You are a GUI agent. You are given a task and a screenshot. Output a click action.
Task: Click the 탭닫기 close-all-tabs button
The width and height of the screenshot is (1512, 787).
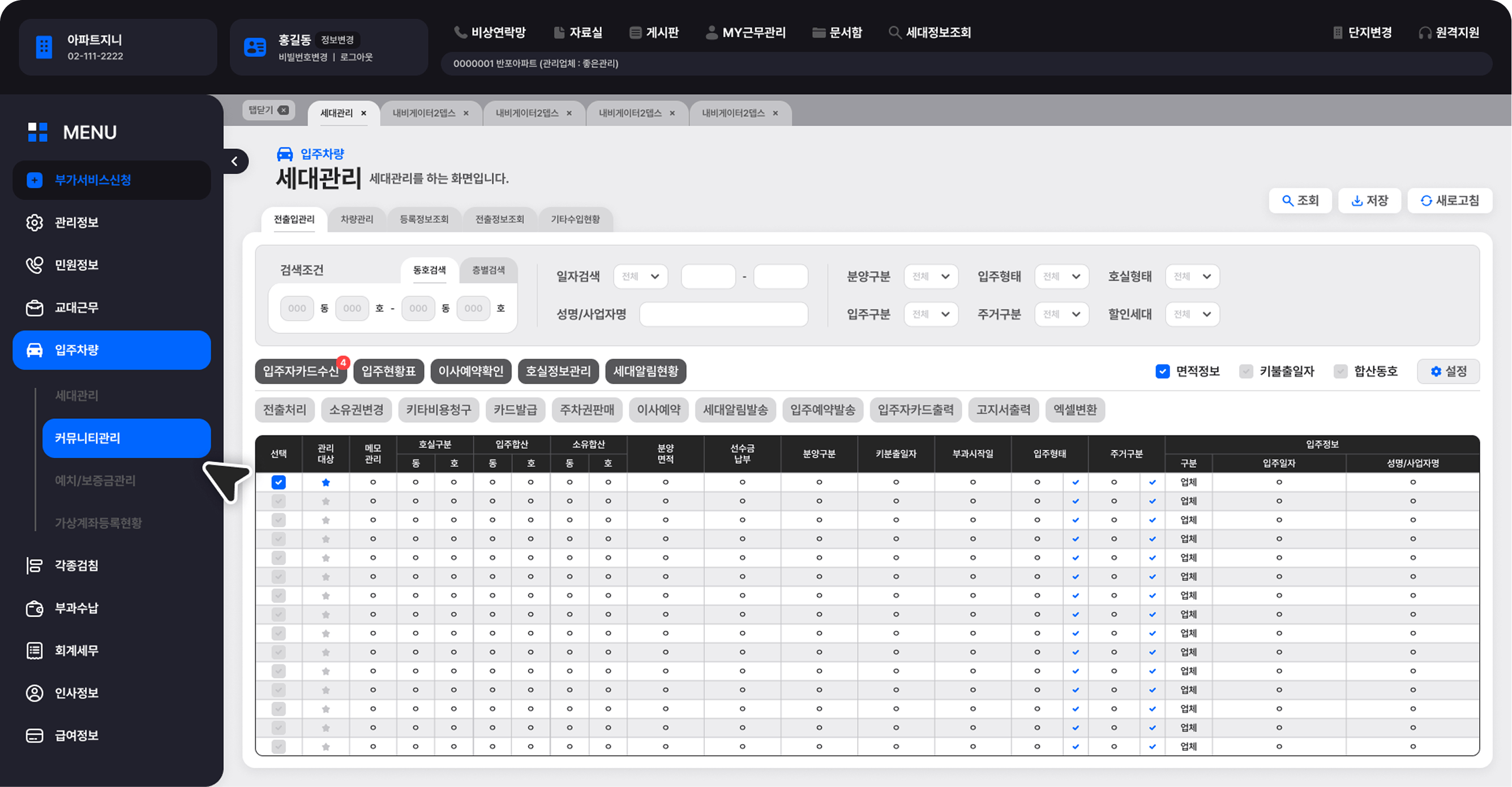(x=269, y=110)
